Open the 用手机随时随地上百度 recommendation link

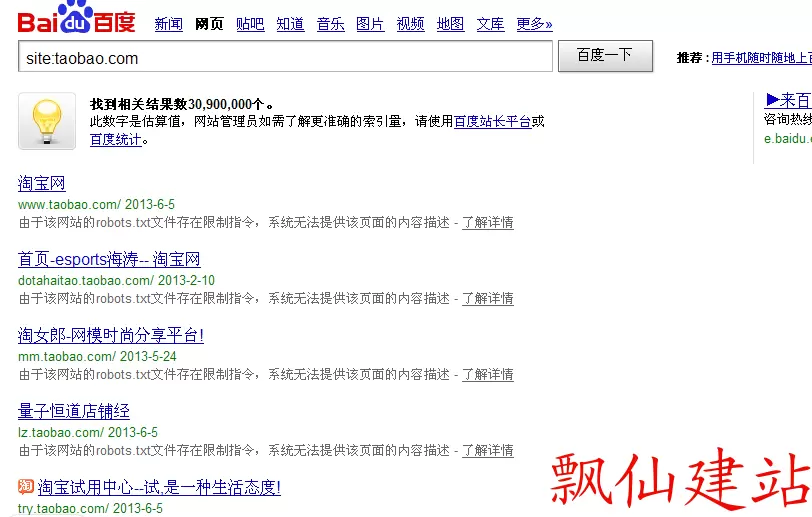point(761,58)
